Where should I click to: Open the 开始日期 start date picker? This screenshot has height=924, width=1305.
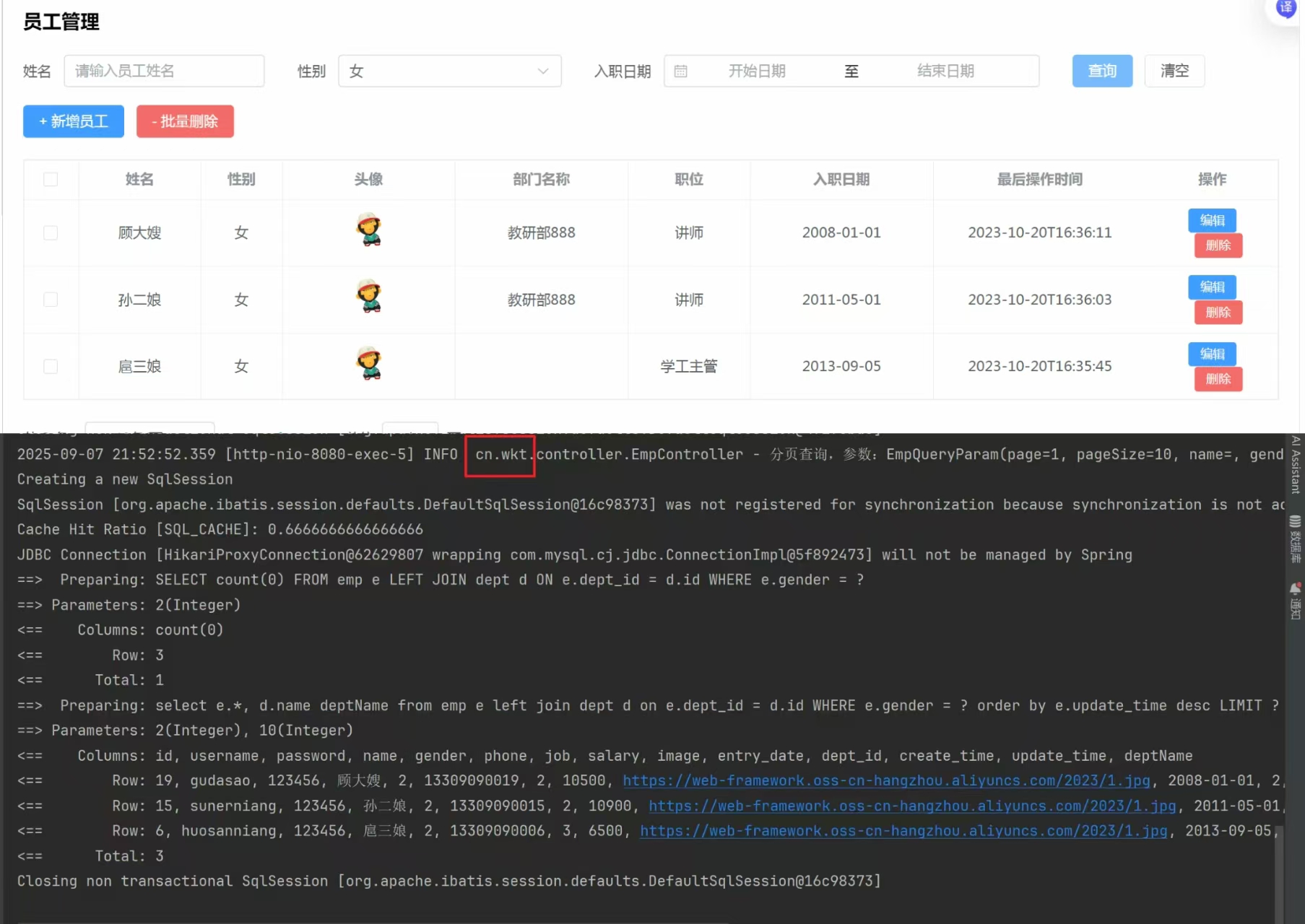[756, 71]
